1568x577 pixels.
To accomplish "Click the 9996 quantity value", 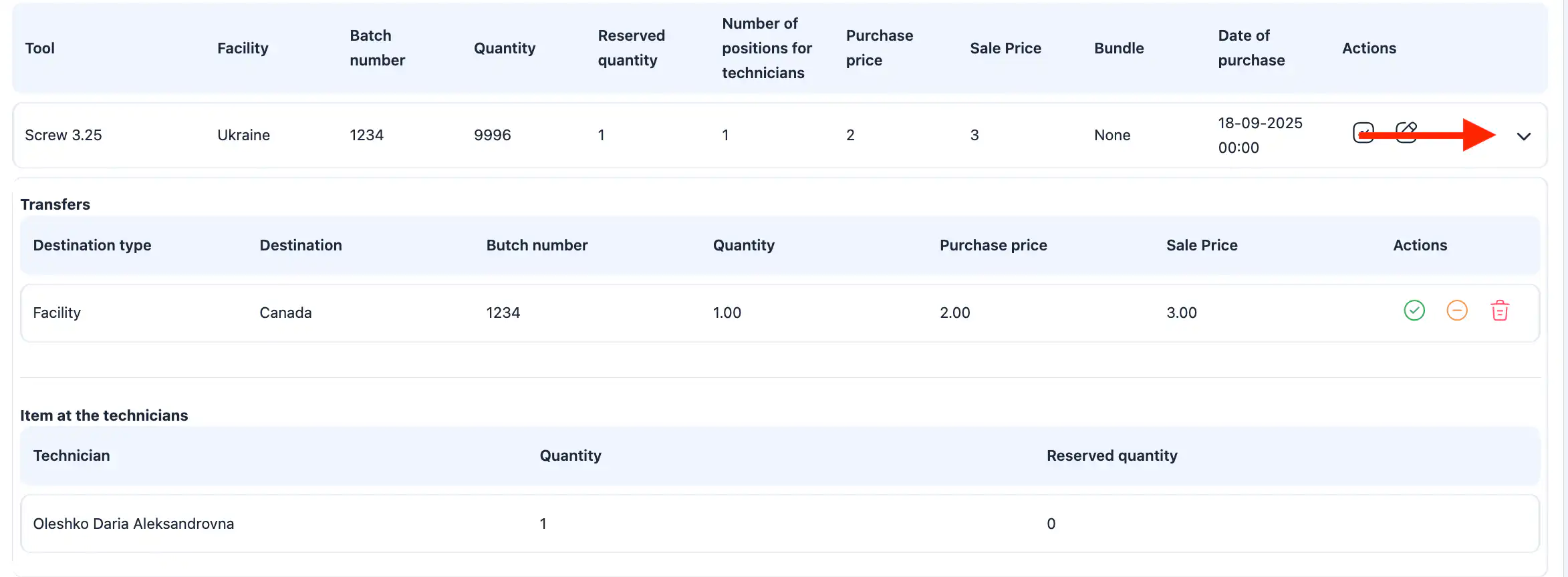I will tap(492, 135).
